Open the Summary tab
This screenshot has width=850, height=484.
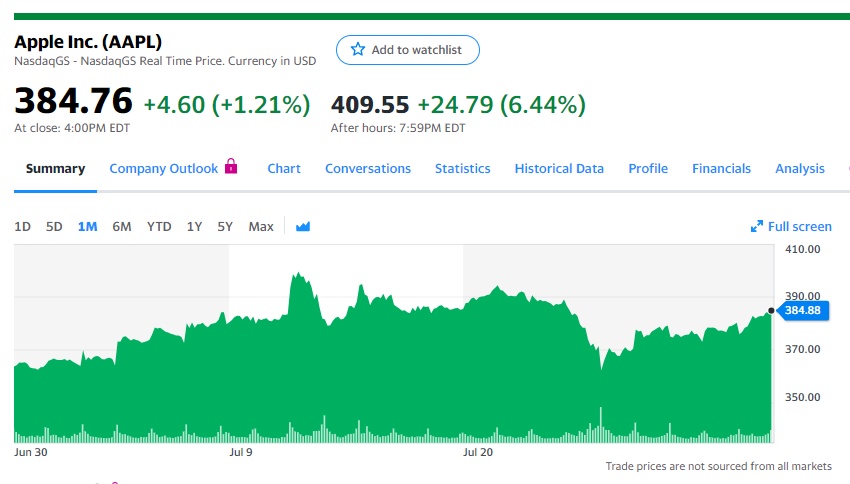tap(55, 169)
